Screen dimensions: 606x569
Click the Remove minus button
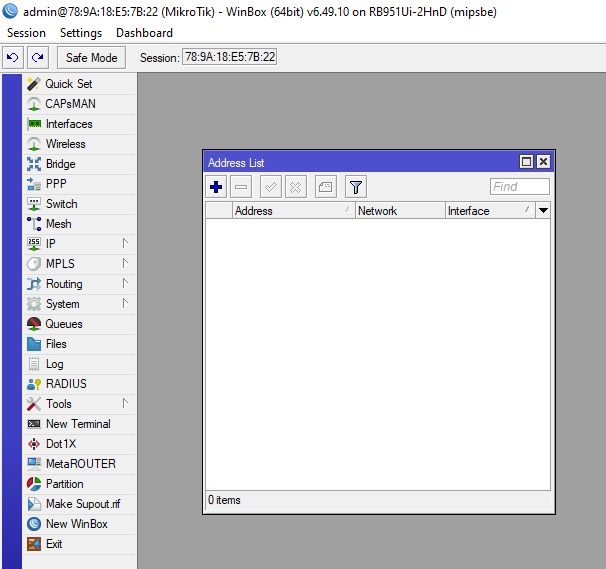[x=241, y=187]
